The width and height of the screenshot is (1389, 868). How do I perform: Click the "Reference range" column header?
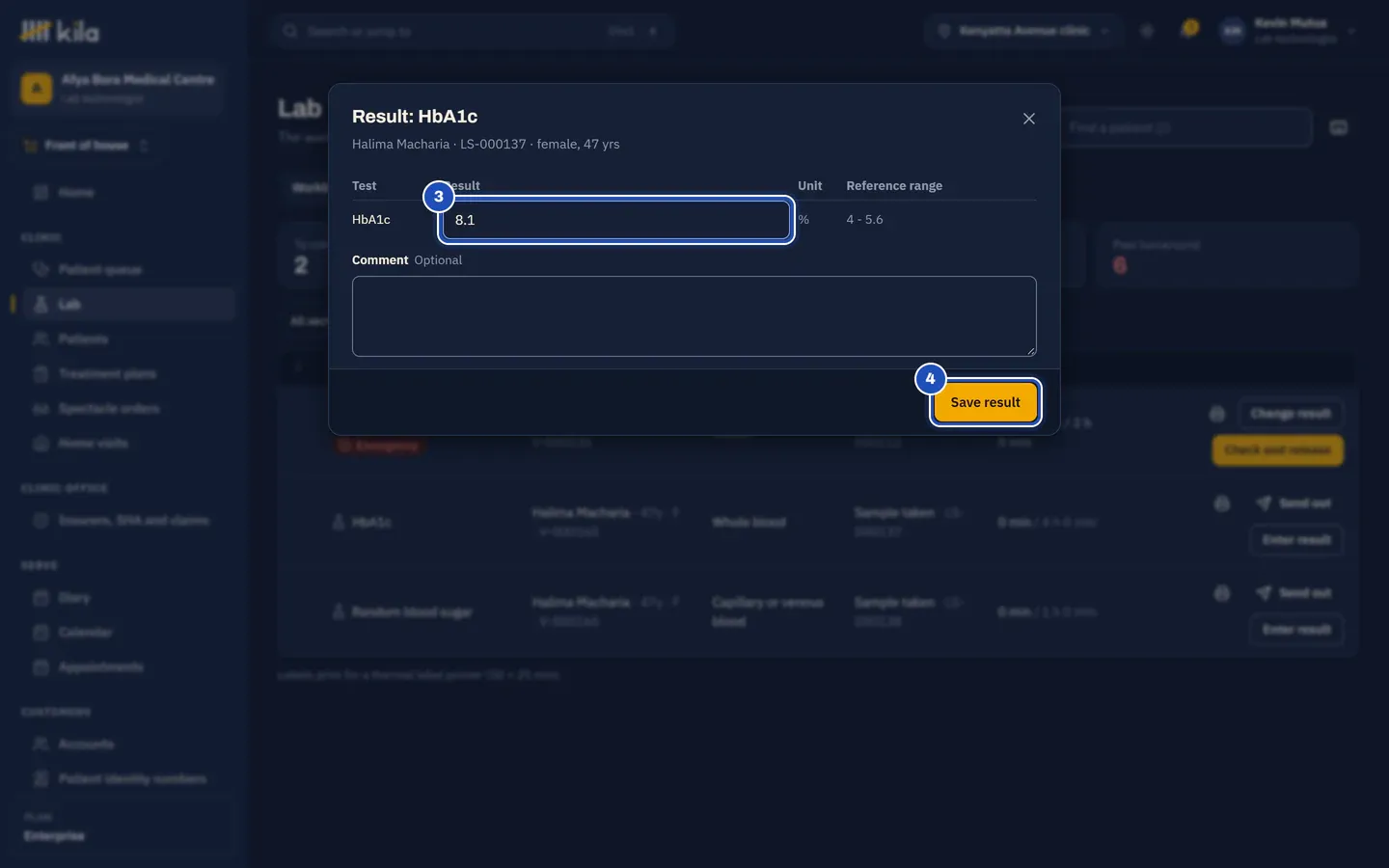pyautogui.click(x=894, y=186)
